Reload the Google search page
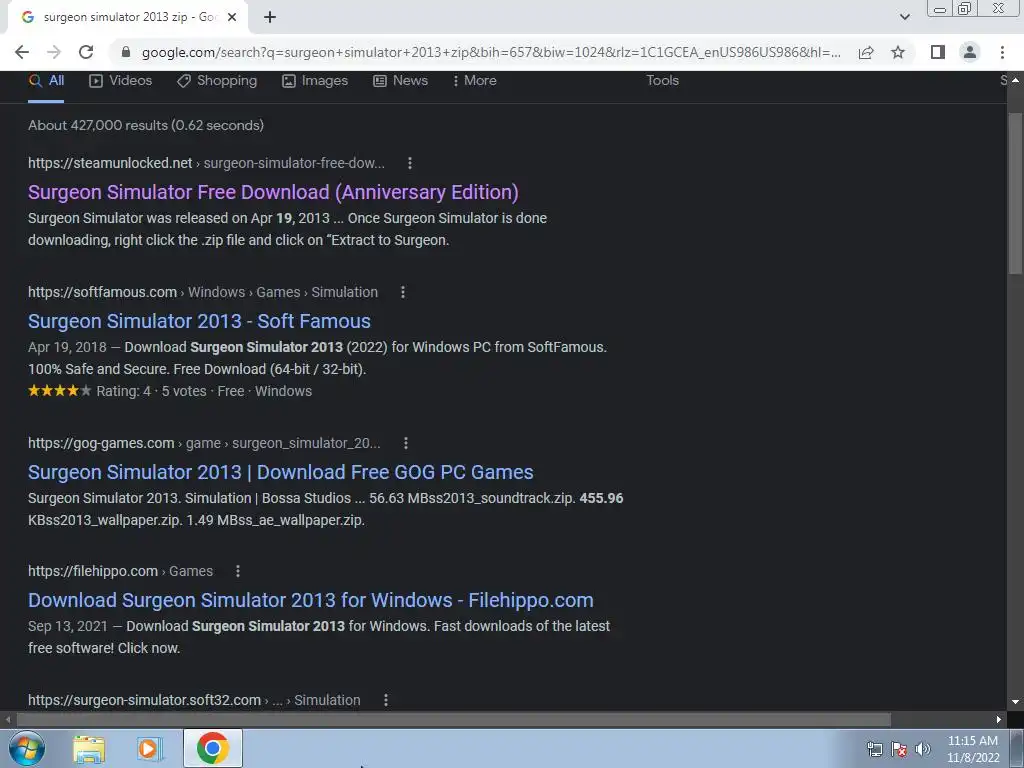 coord(86,52)
